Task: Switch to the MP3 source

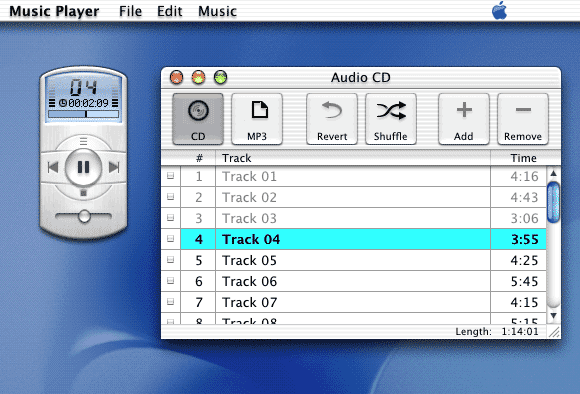Action: (257, 118)
